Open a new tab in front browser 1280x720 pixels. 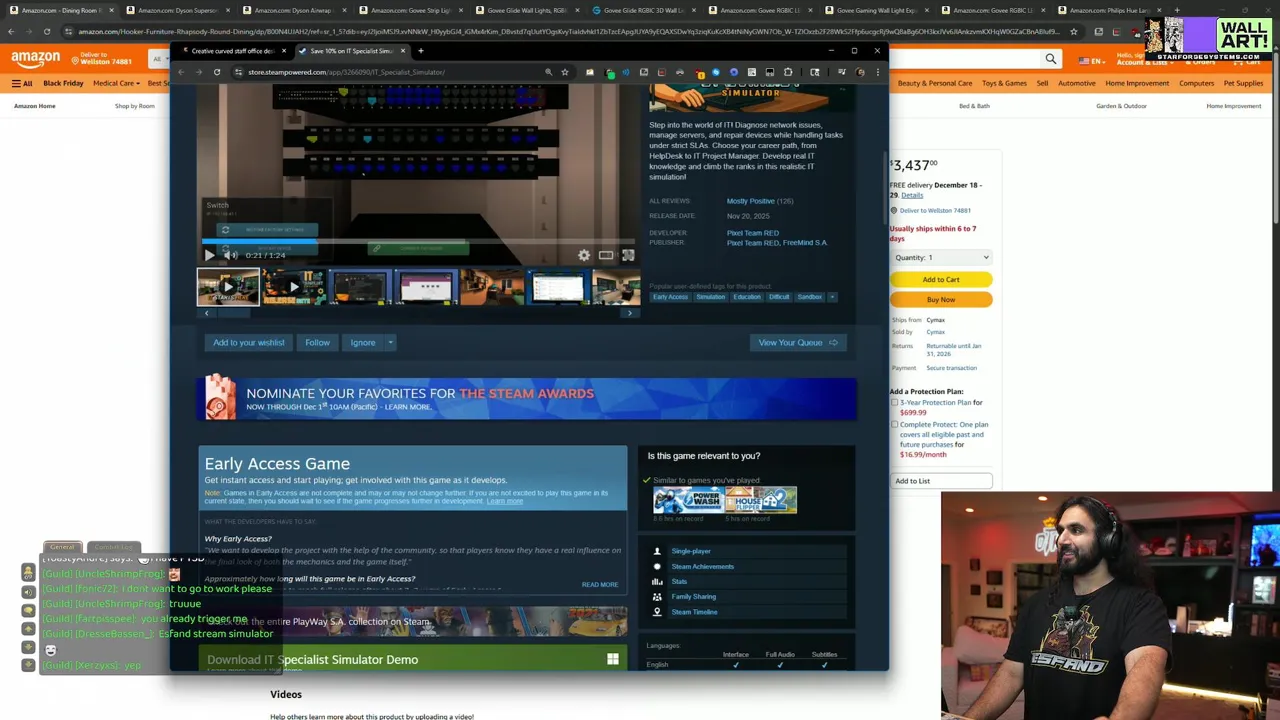click(420, 51)
